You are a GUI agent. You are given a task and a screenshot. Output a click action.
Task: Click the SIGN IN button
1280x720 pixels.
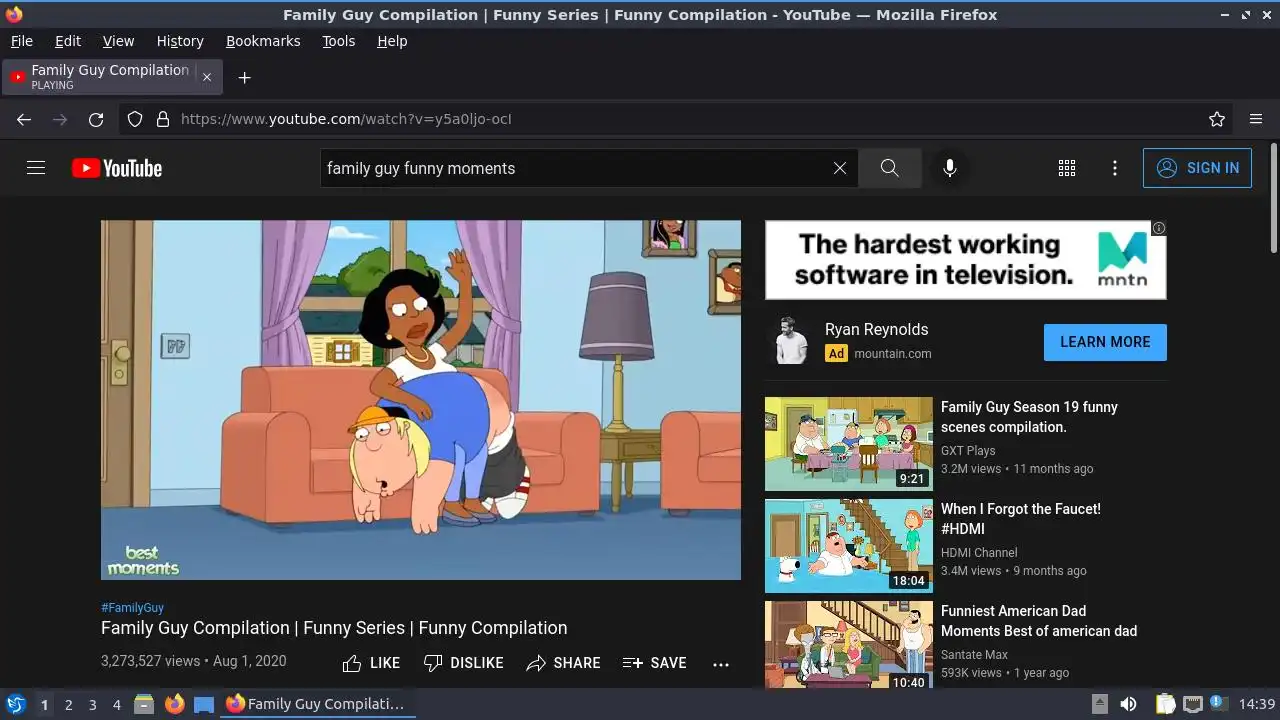pos(1197,168)
